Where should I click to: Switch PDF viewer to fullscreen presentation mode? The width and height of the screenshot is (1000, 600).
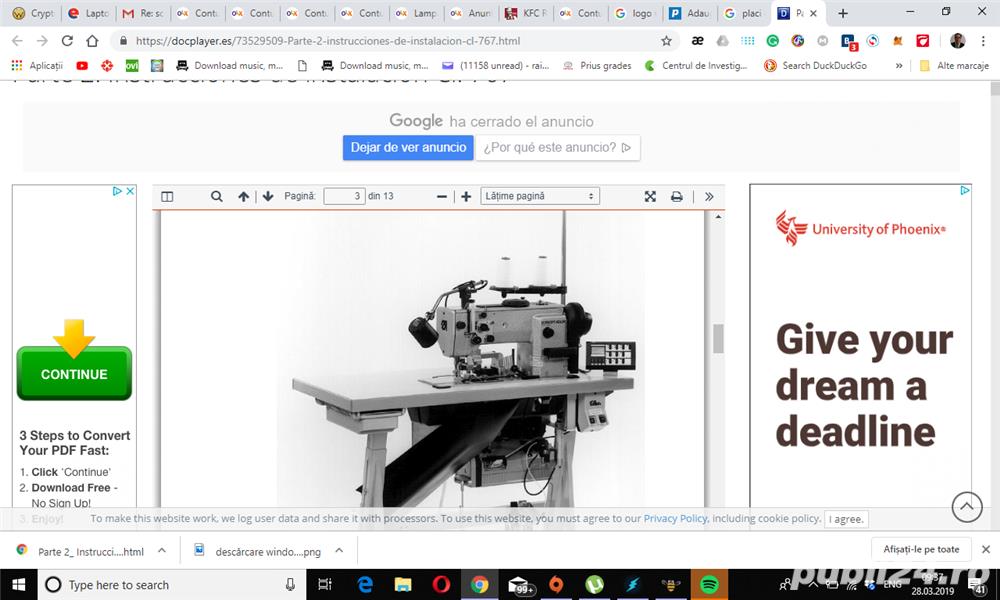pos(650,197)
